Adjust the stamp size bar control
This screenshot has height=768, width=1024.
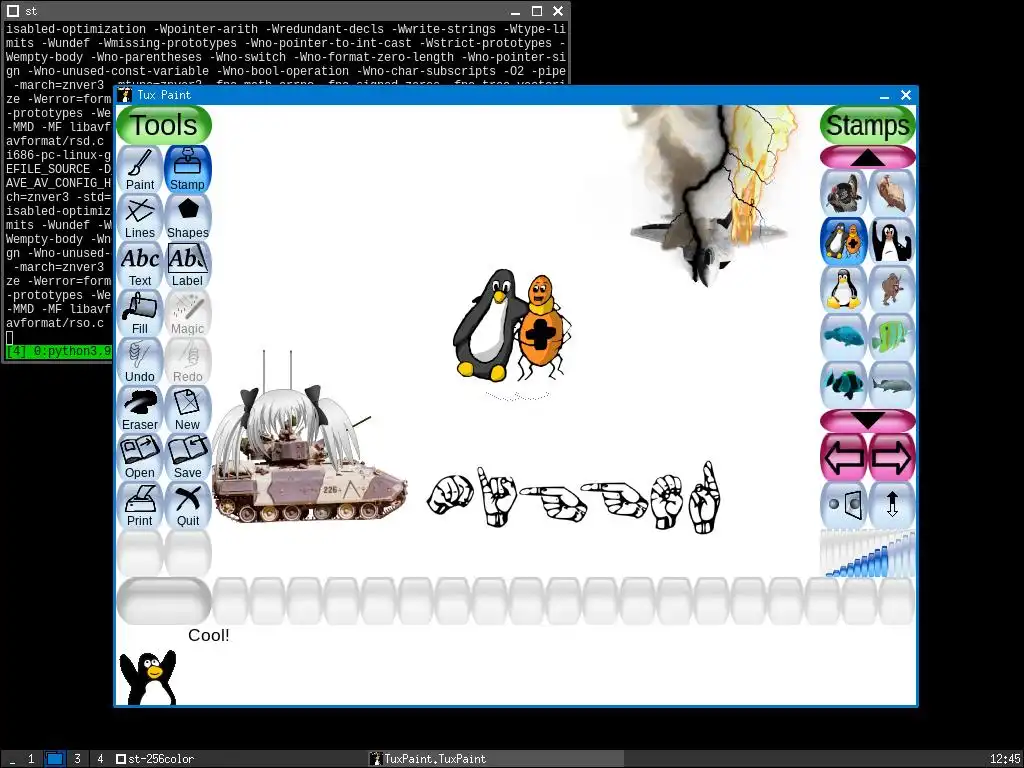pos(868,554)
